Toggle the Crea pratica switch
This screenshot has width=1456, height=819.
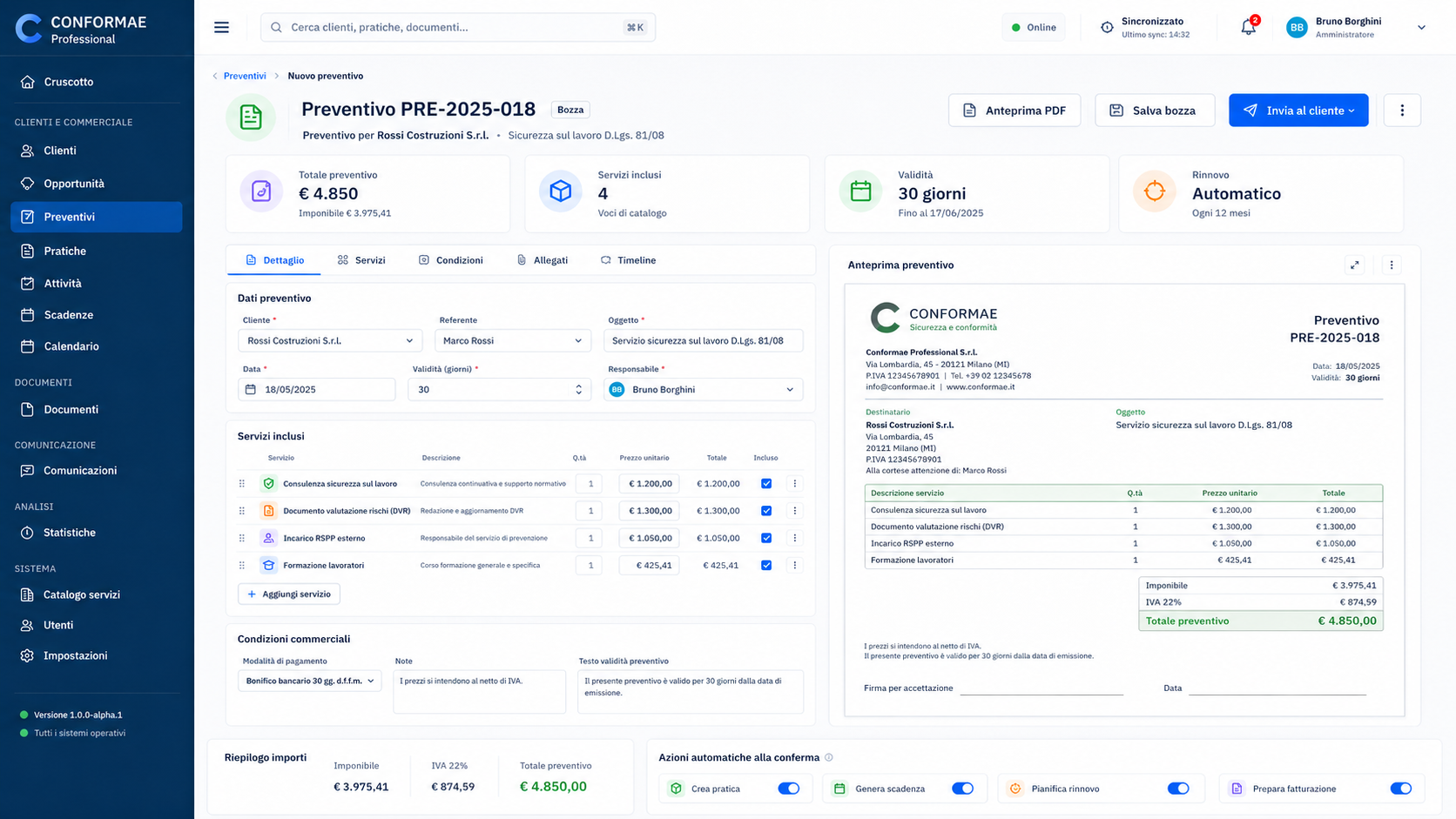[x=789, y=789]
